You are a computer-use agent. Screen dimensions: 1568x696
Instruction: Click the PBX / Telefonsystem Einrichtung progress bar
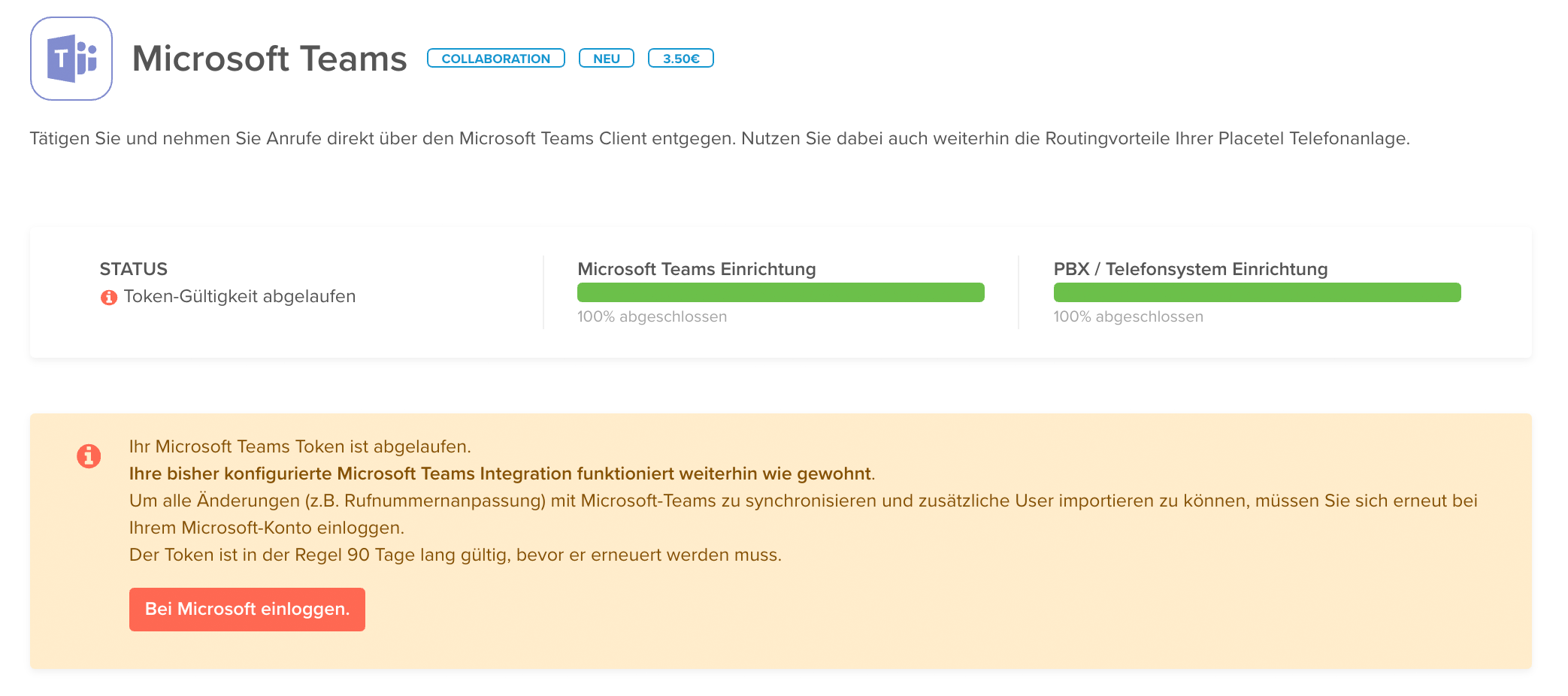(1257, 292)
